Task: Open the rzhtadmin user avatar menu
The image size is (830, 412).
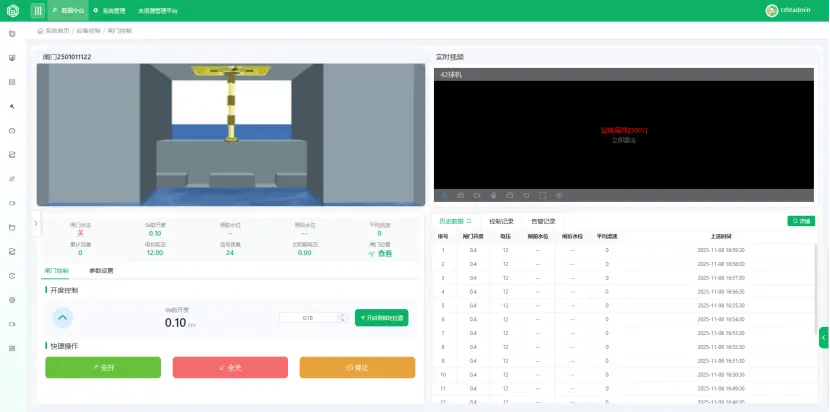Action: coord(772,11)
